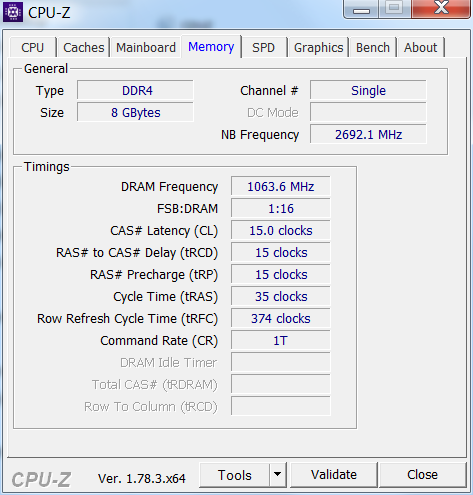Click the memory Type field showing DDR4

coord(135,90)
